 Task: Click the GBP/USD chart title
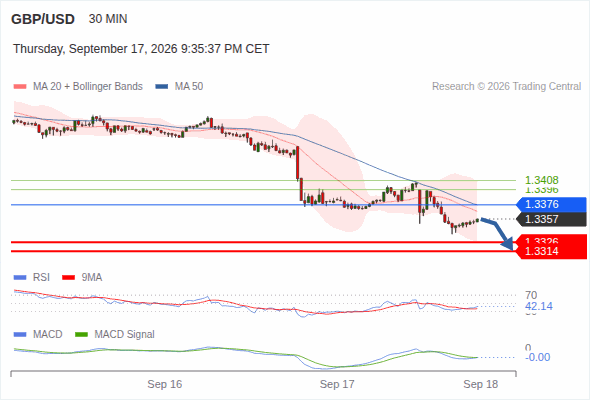pyautogui.click(x=43, y=19)
